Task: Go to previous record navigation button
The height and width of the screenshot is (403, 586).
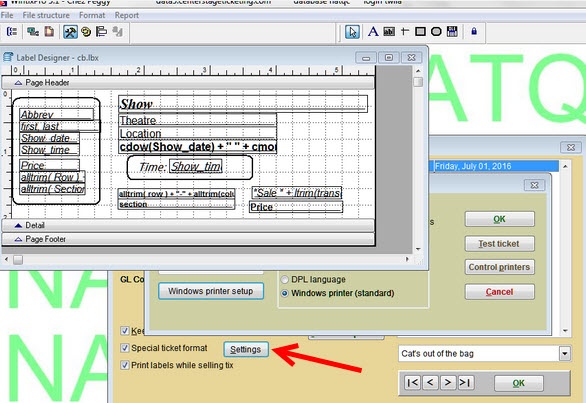Action: [x=431, y=382]
